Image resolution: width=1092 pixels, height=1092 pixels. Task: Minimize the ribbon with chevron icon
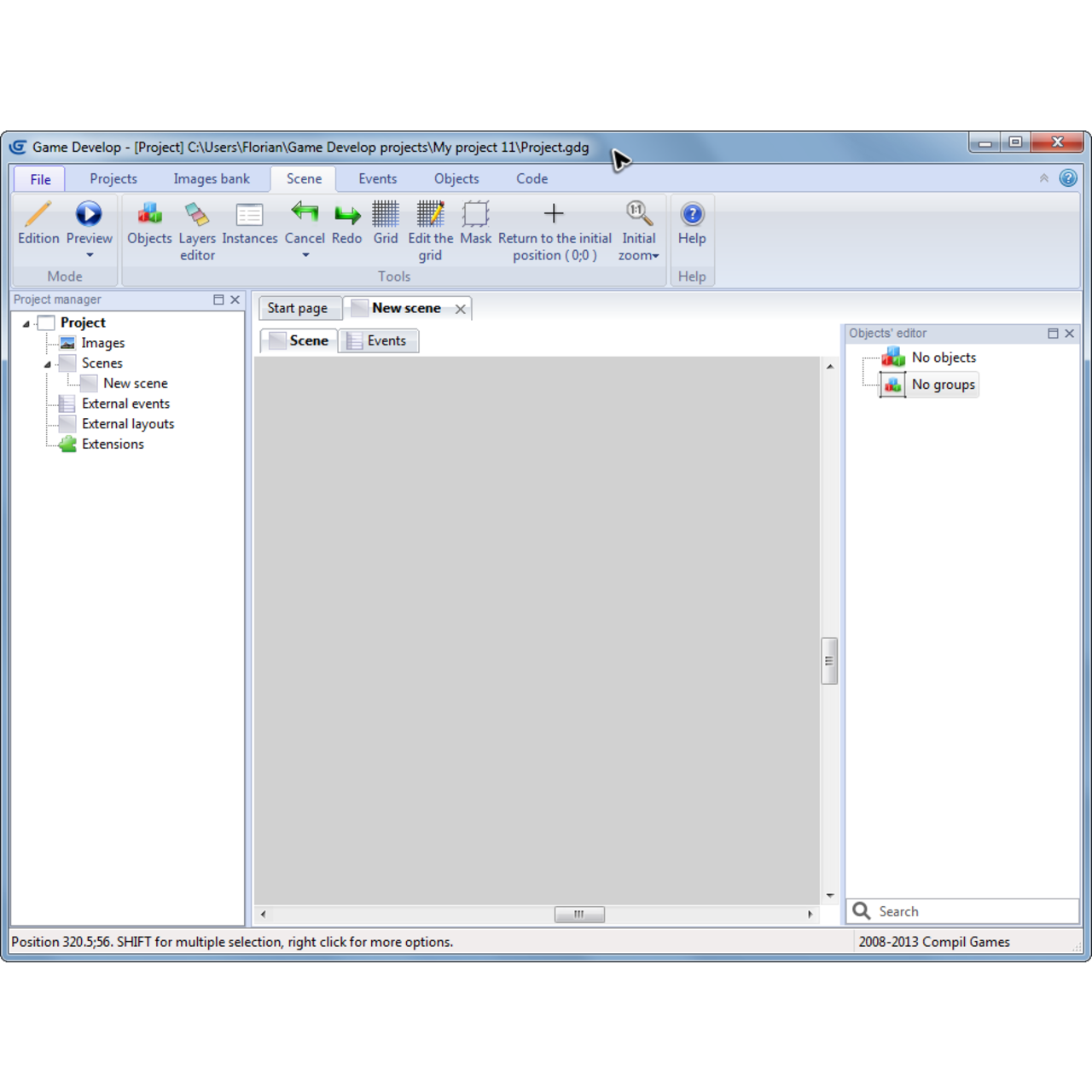(1043, 178)
